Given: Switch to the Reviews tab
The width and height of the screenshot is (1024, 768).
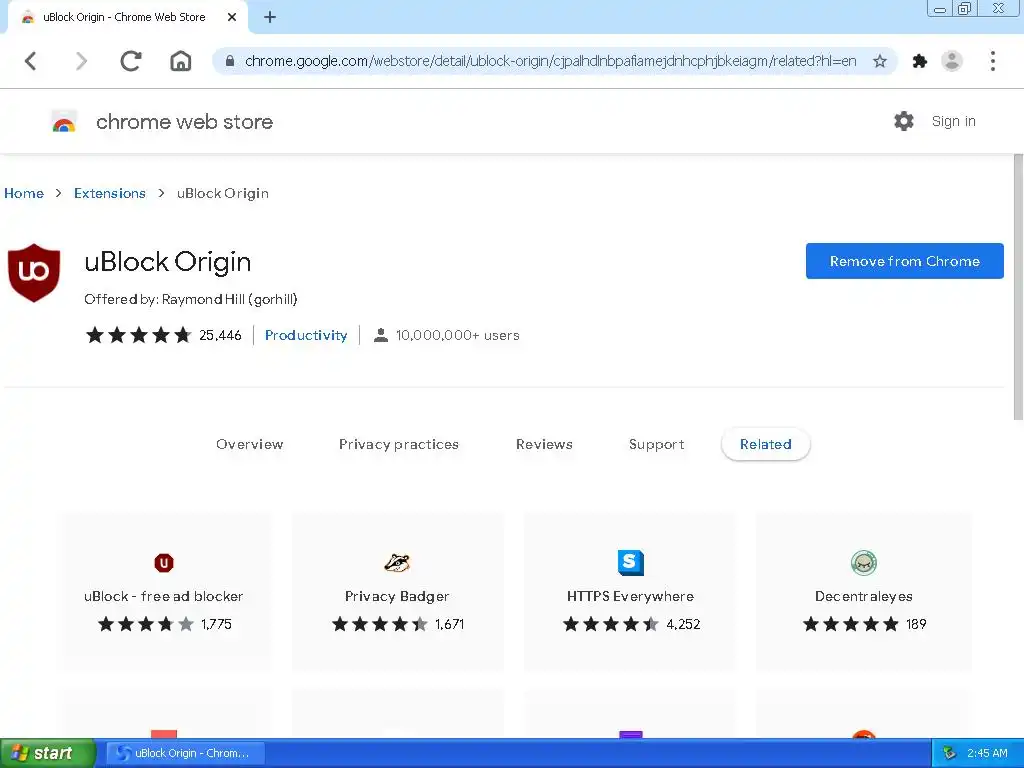Looking at the screenshot, I should [x=544, y=444].
